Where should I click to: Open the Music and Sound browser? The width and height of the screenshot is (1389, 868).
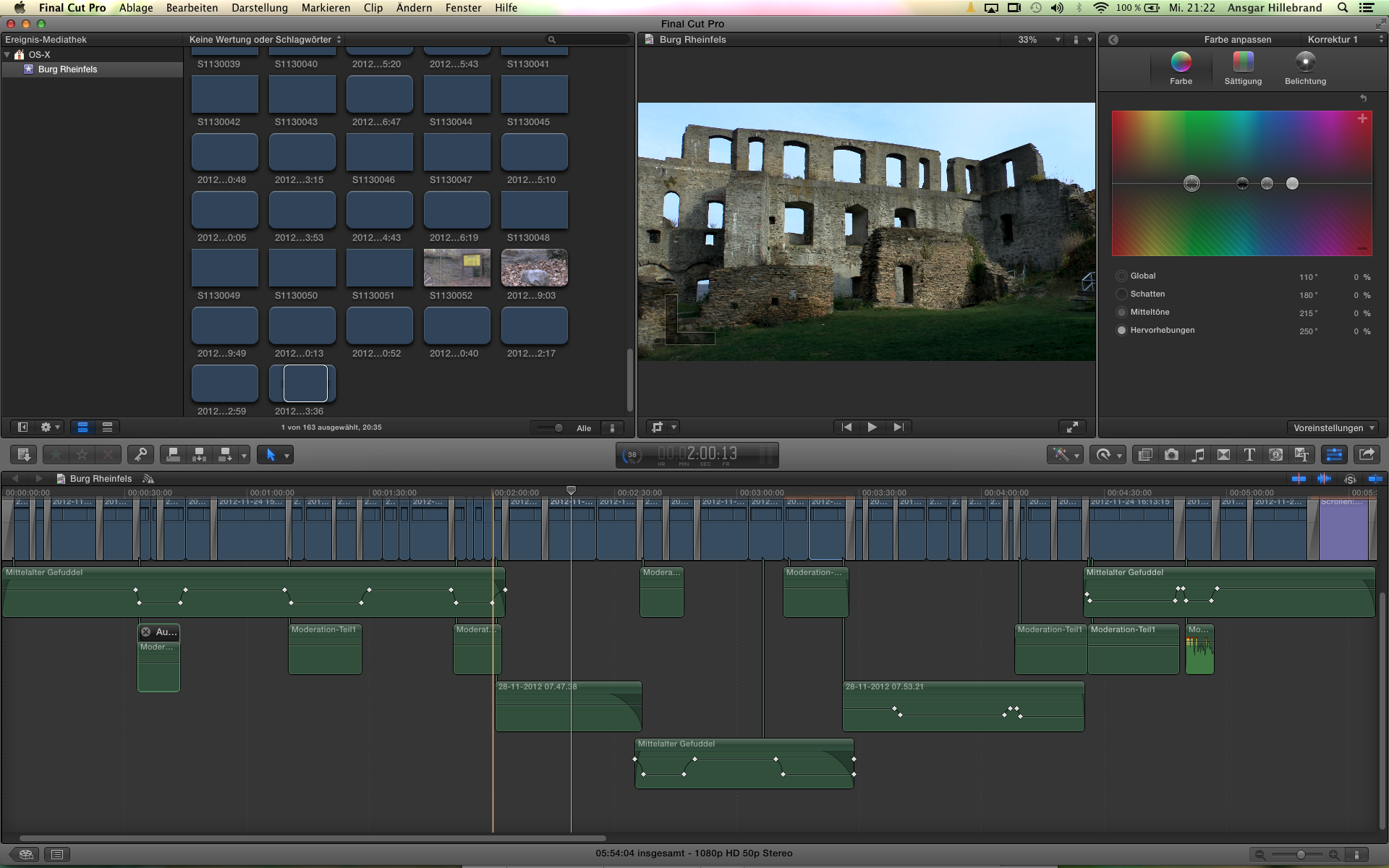pyautogui.click(x=1198, y=454)
